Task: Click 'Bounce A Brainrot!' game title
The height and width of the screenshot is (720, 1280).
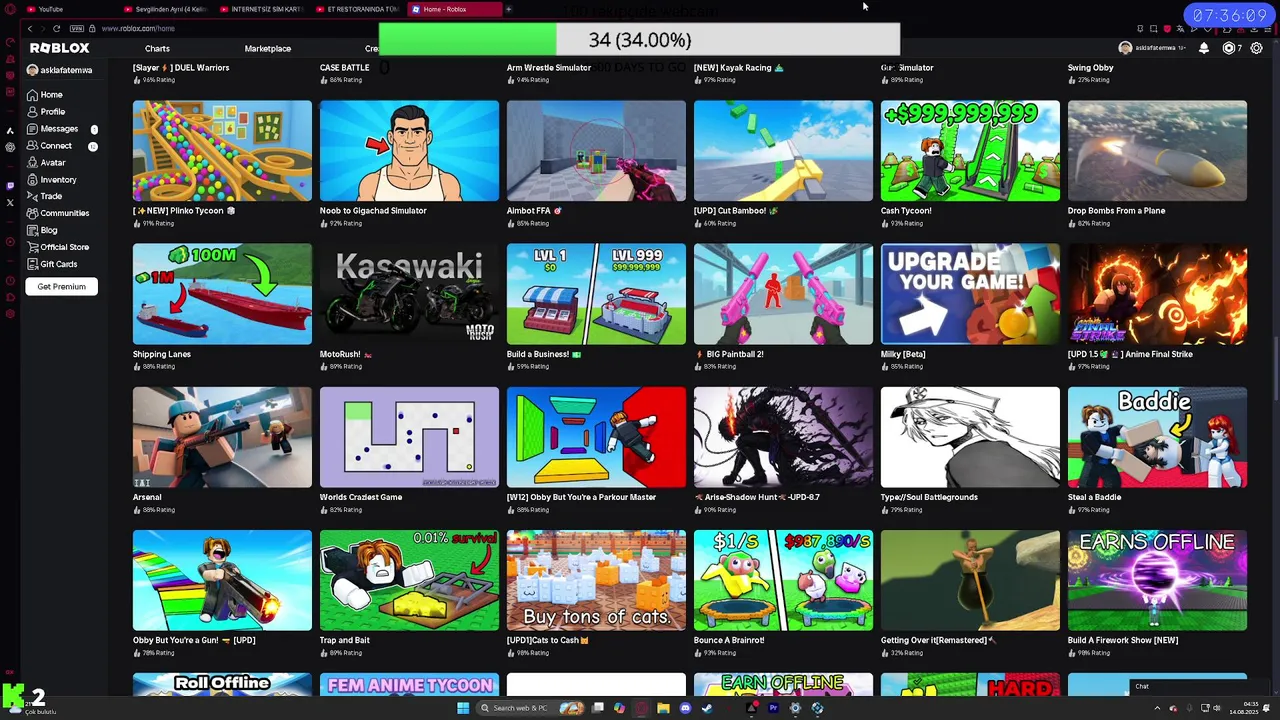Action: [729, 640]
